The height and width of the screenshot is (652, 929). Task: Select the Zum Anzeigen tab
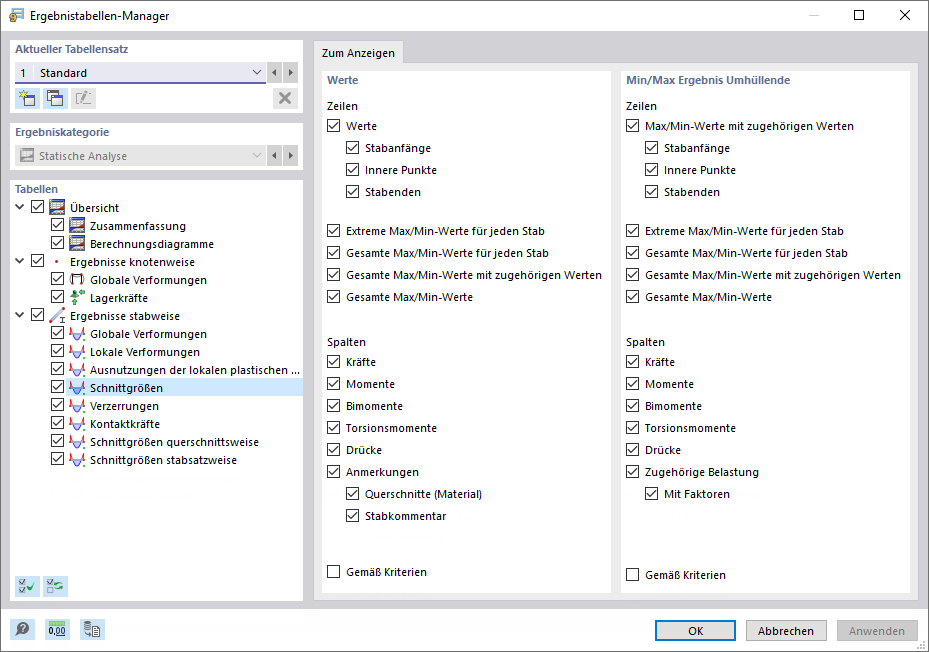tap(358, 53)
